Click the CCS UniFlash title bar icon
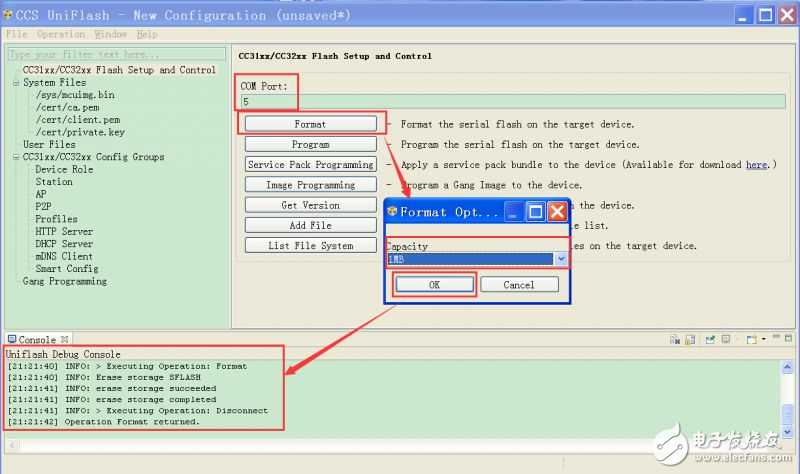This screenshot has width=800, height=474. [8, 15]
